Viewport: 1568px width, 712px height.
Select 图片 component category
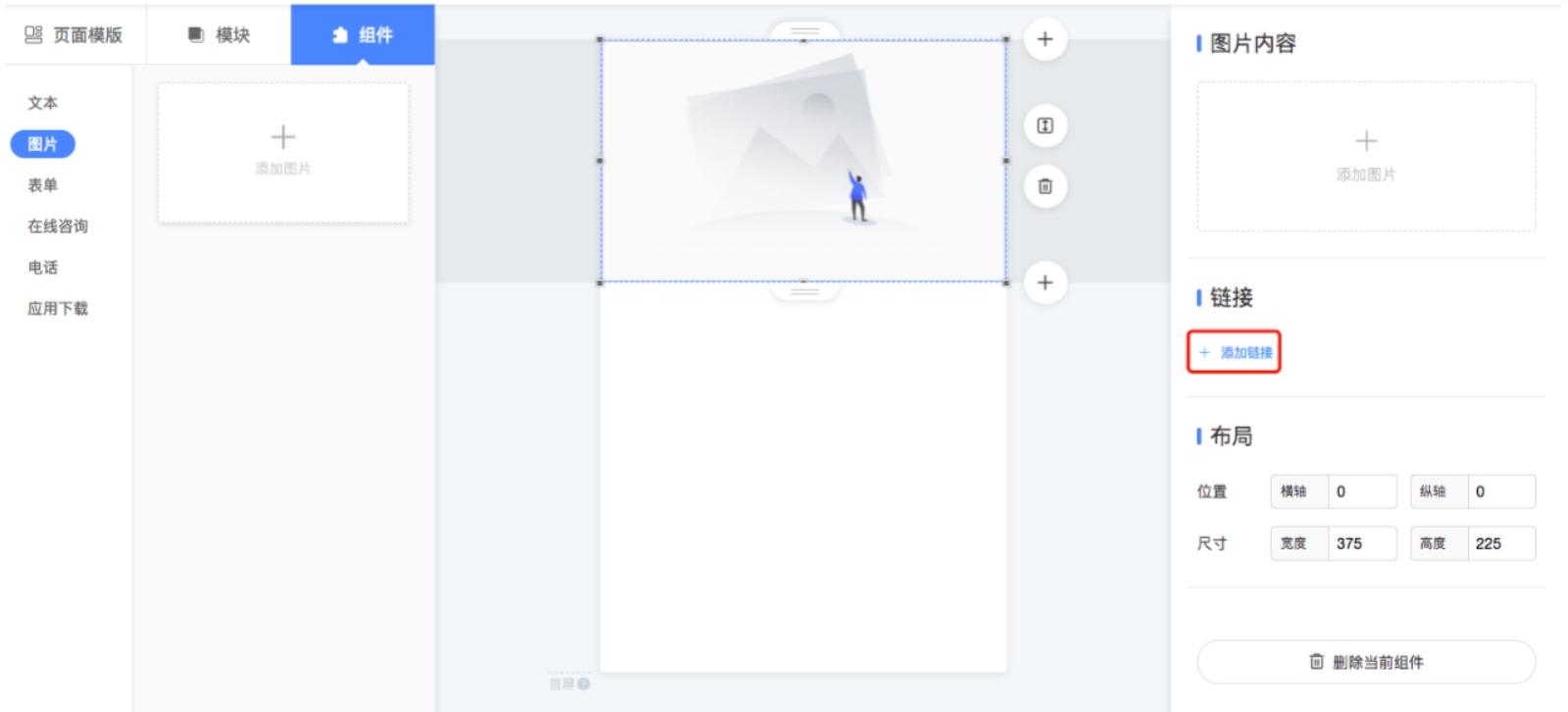pos(42,144)
